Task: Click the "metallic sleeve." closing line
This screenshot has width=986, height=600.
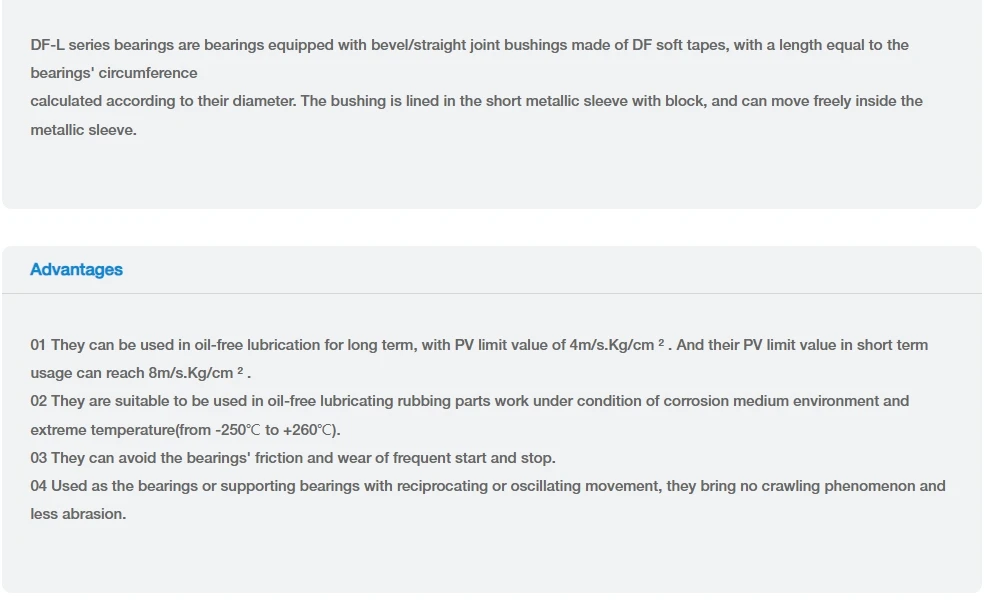Action: (x=83, y=129)
